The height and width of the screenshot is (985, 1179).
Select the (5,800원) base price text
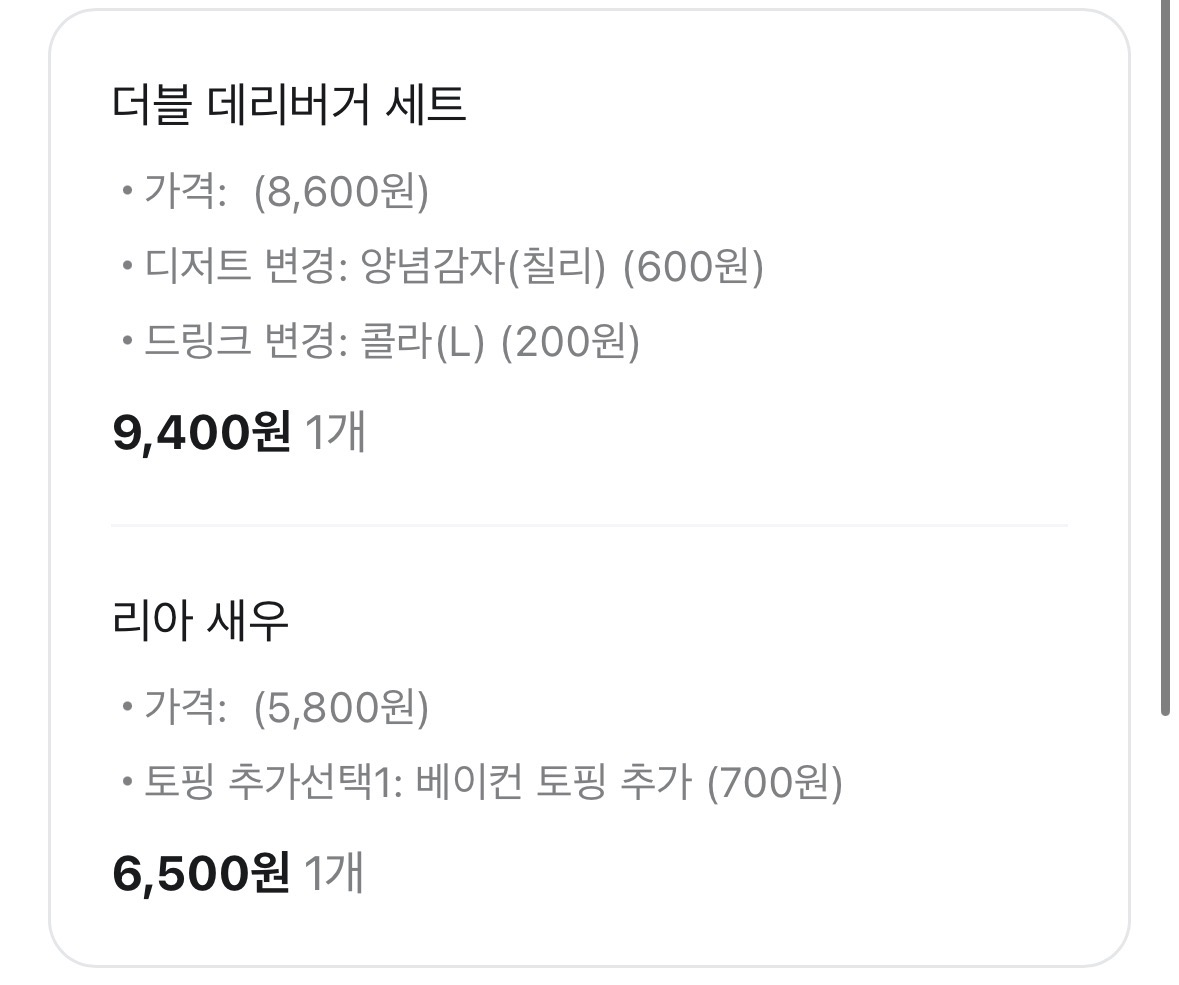(341, 708)
